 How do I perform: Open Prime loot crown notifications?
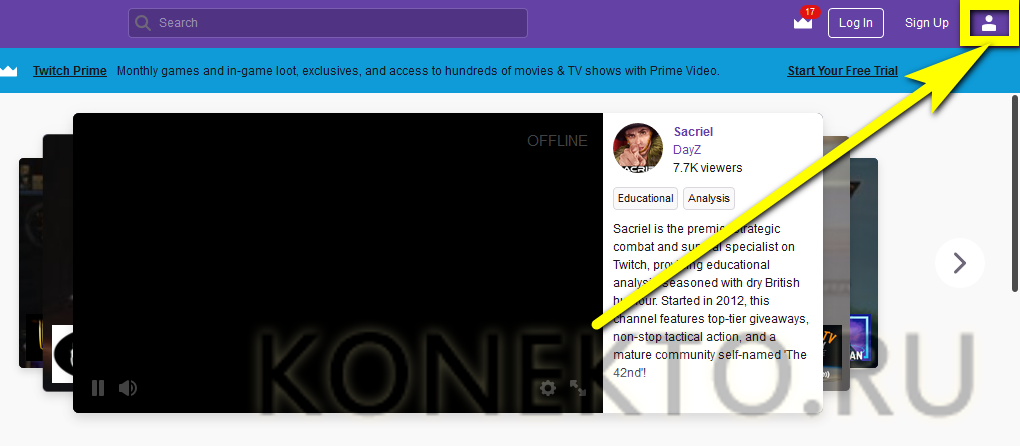(803, 23)
